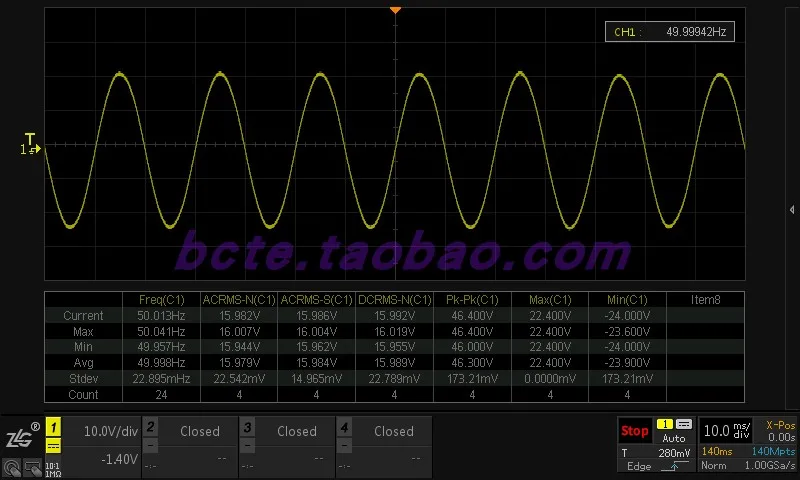
Task: Select the X-Pos 0.00s horizontal position
Action: click(x=781, y=431)
